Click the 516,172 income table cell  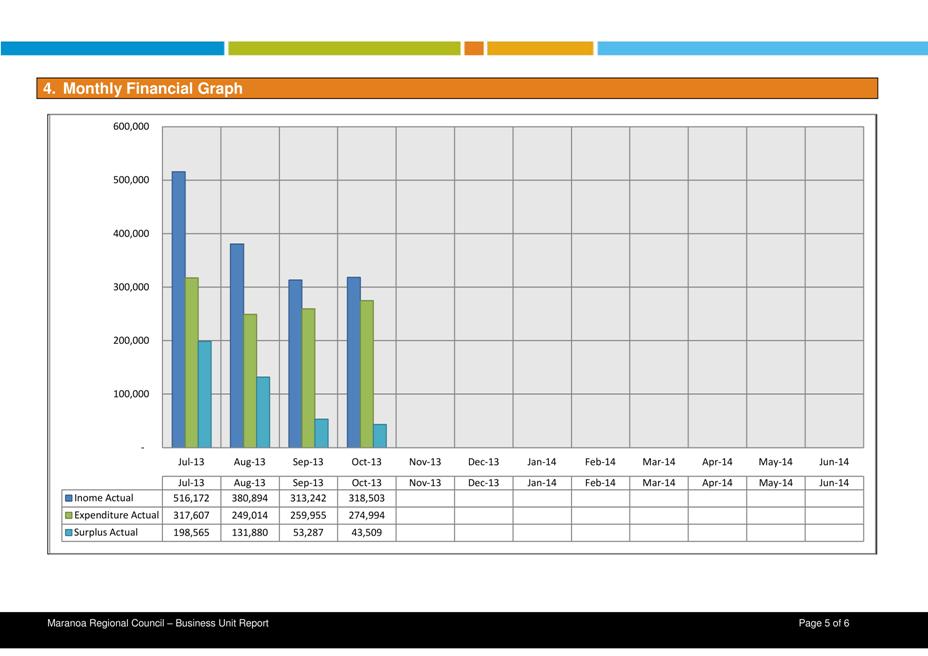tap(191, 498)
